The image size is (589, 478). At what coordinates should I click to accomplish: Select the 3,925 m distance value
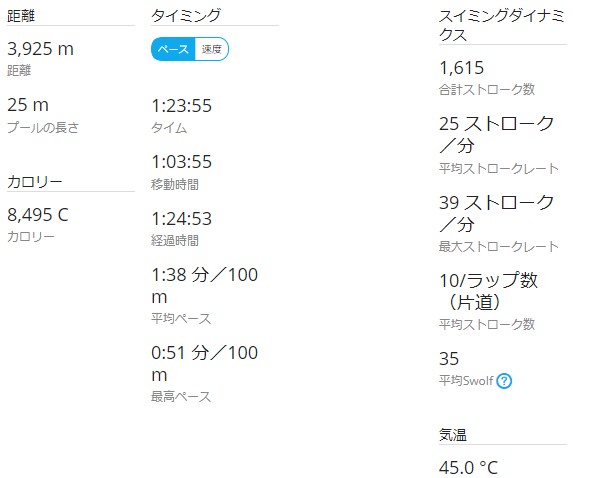[x=41, y=49]
